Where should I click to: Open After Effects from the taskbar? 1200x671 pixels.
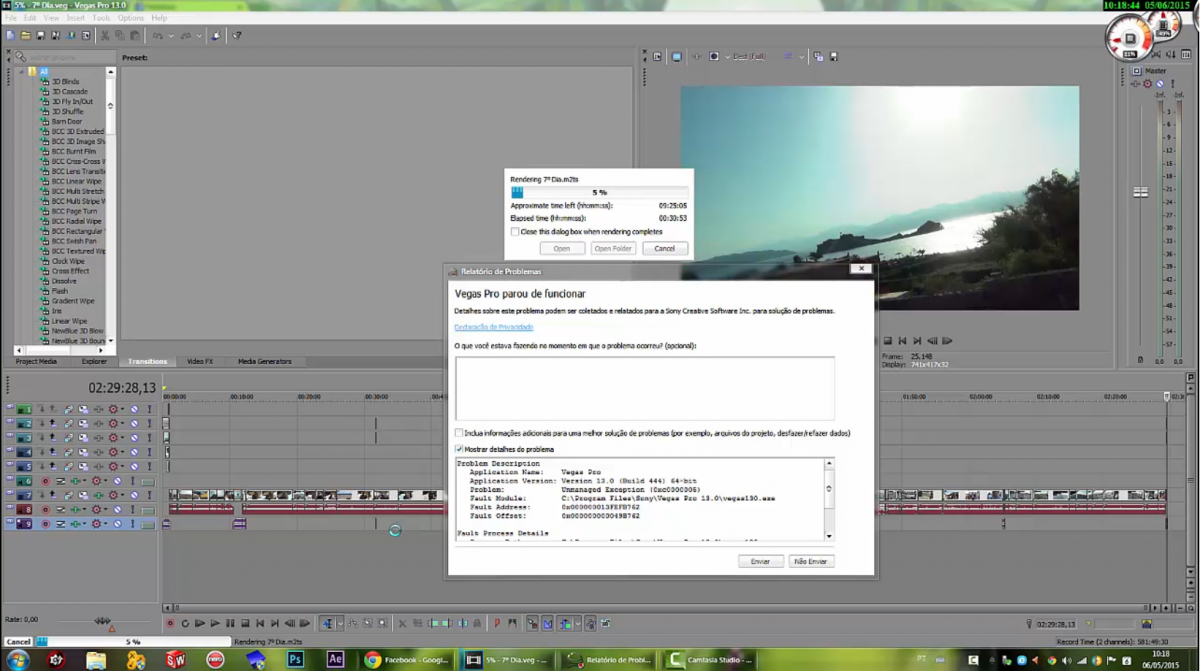click(x=336, y=660)
